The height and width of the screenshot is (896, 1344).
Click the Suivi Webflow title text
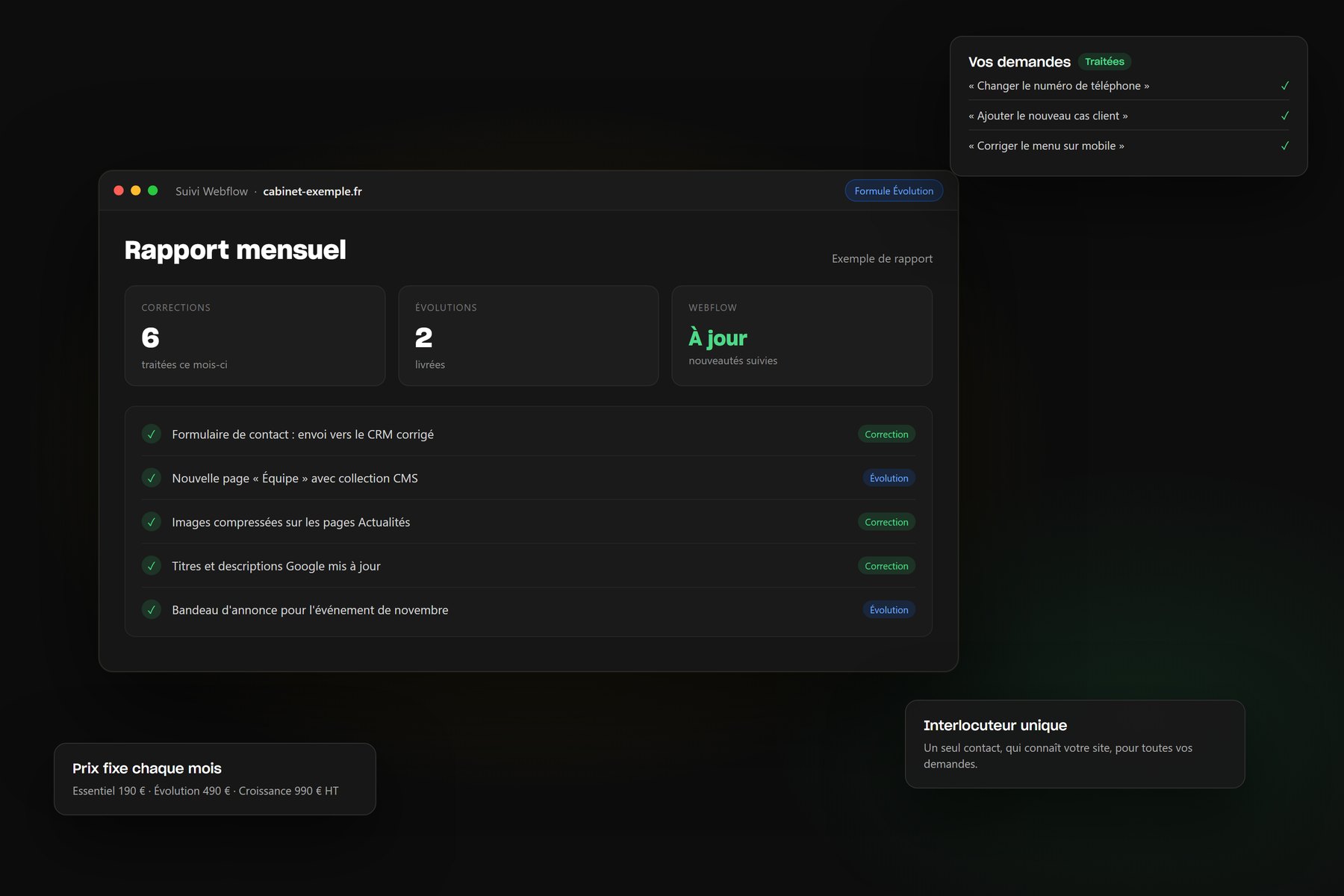[x=211, y=191]
